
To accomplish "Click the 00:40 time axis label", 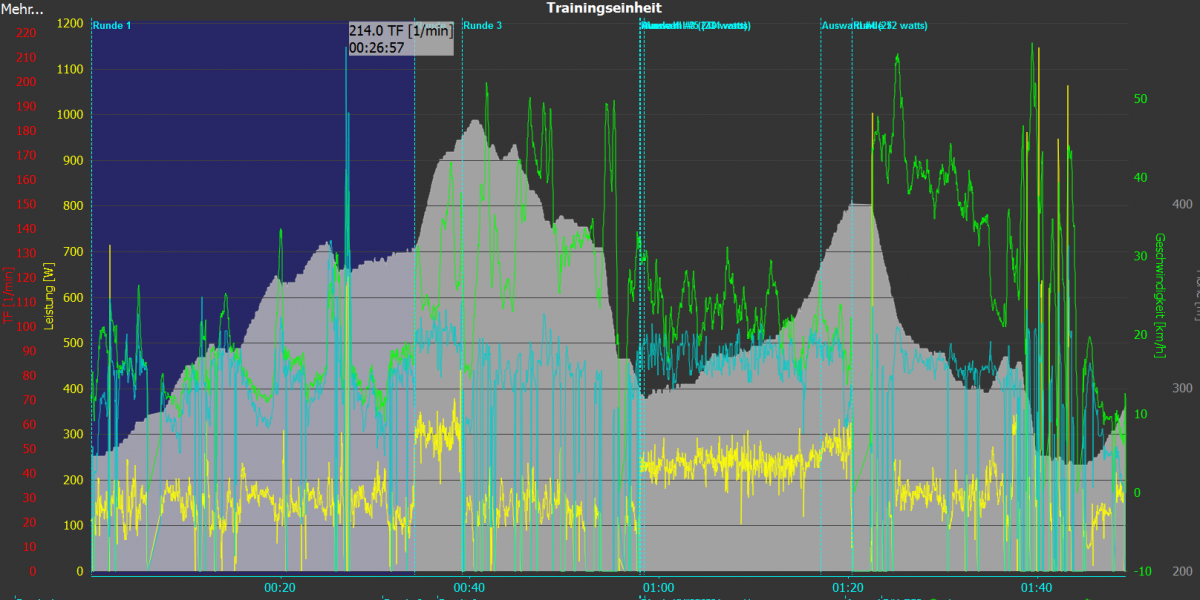I will [x=469, y=587].
